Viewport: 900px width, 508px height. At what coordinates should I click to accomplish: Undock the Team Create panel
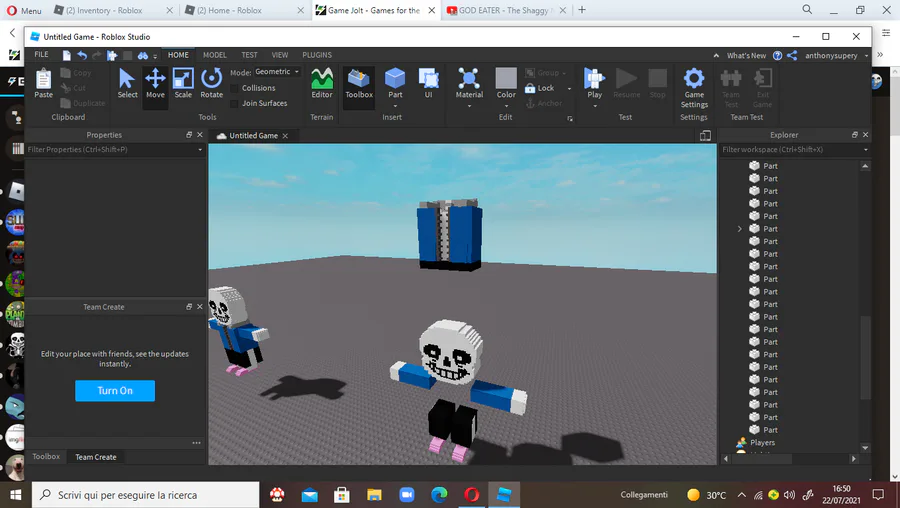[189, 307]
